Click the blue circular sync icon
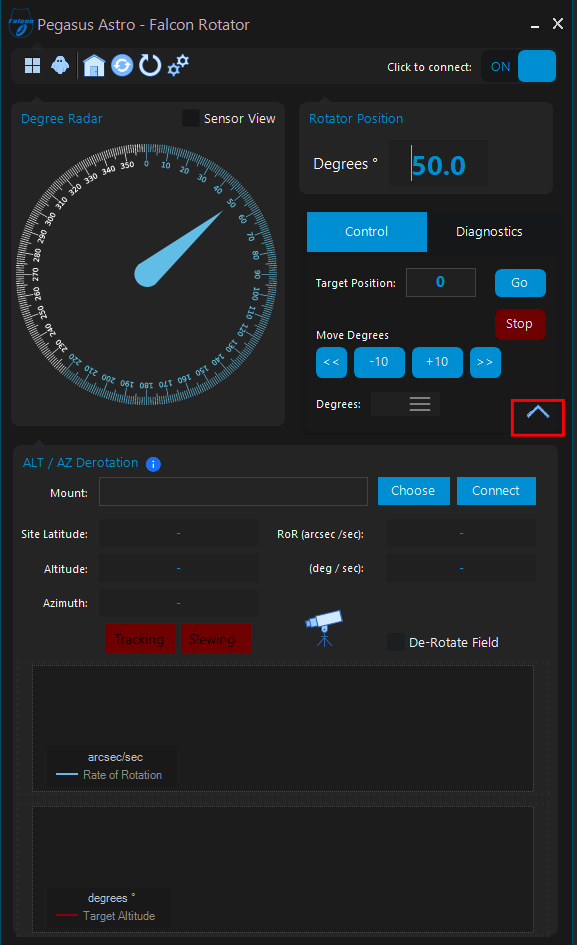 pos(122,65)
